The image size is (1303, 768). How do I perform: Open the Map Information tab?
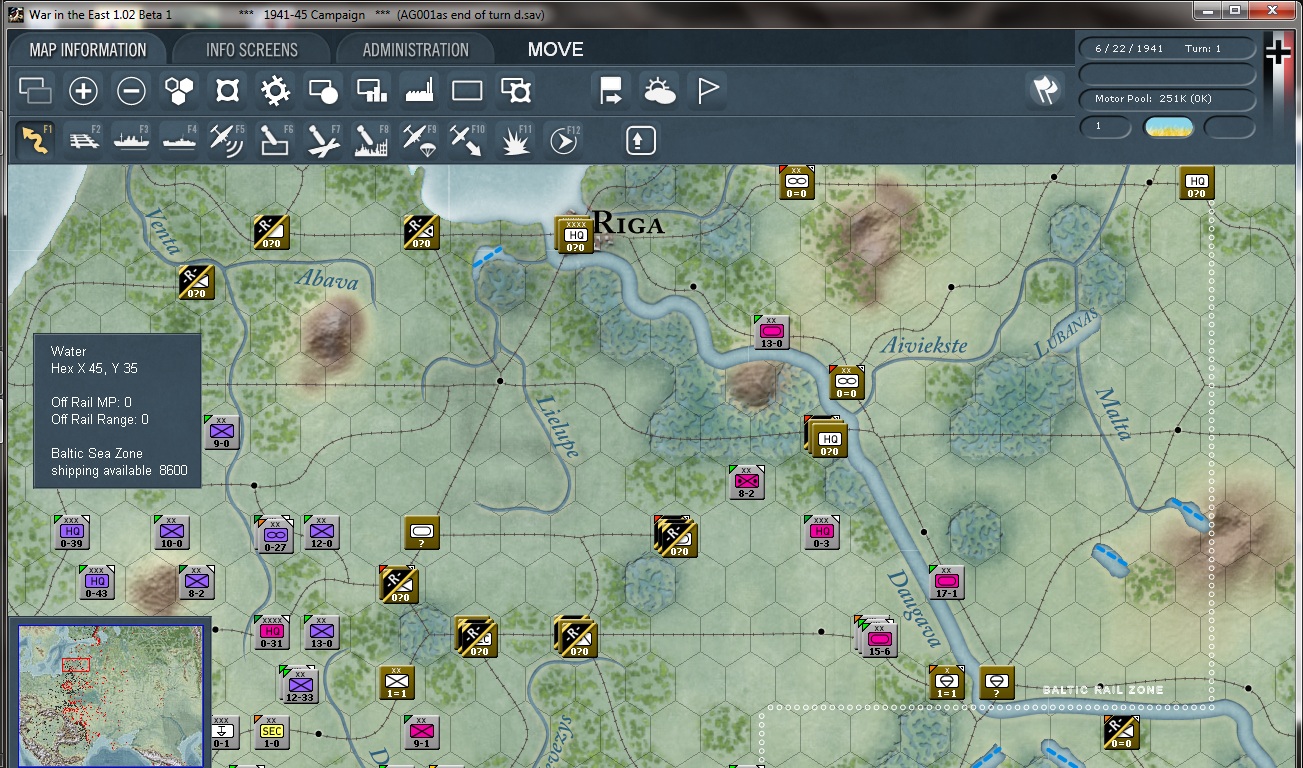tap(88, 50)
